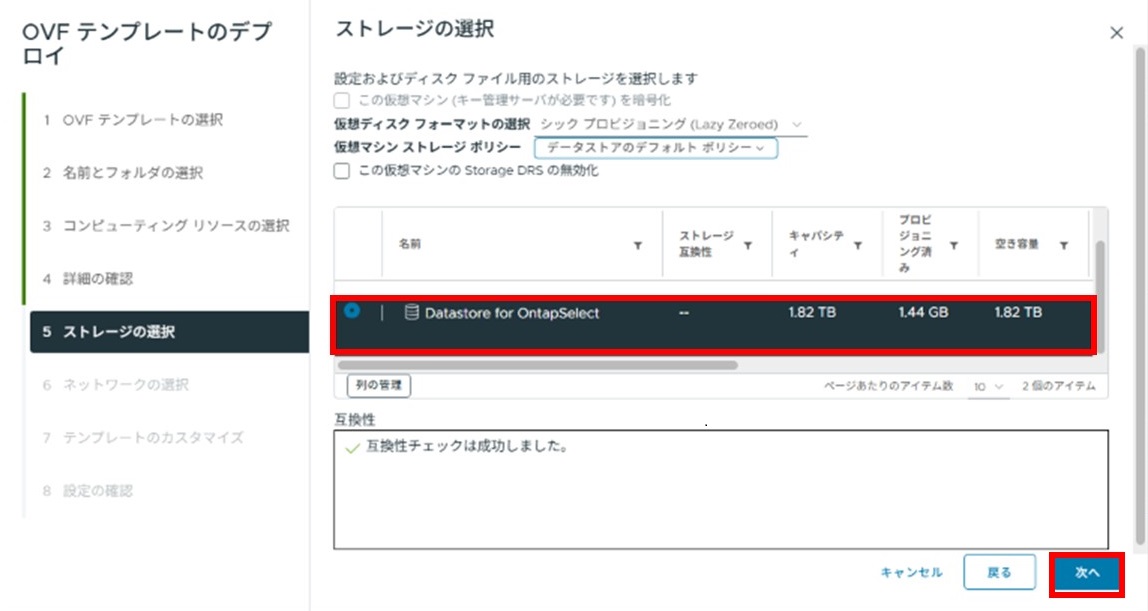Click the filter icon in プロビジョニング済み column
1148x611 pixels.
(954, 246)
